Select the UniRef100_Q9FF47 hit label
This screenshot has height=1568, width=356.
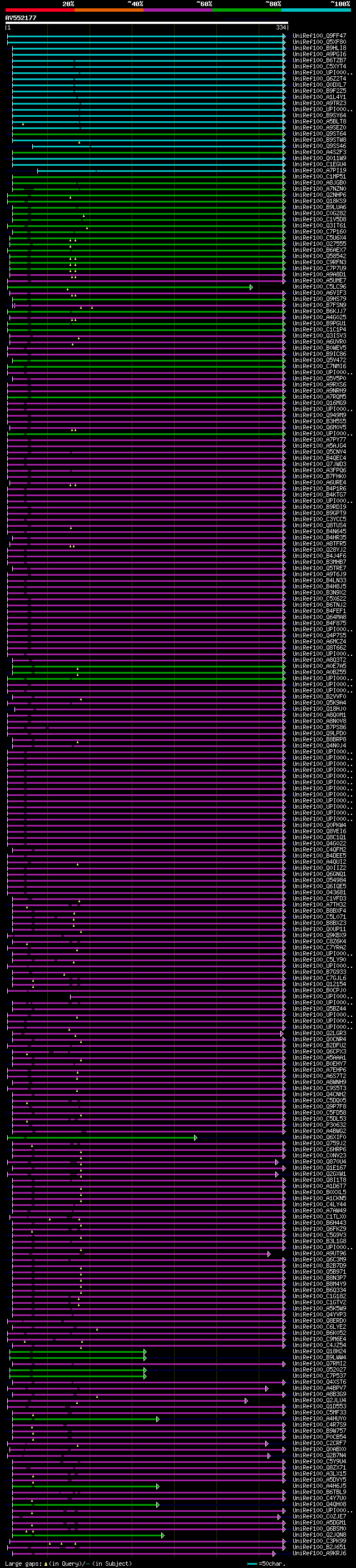[x=319, y=36]
